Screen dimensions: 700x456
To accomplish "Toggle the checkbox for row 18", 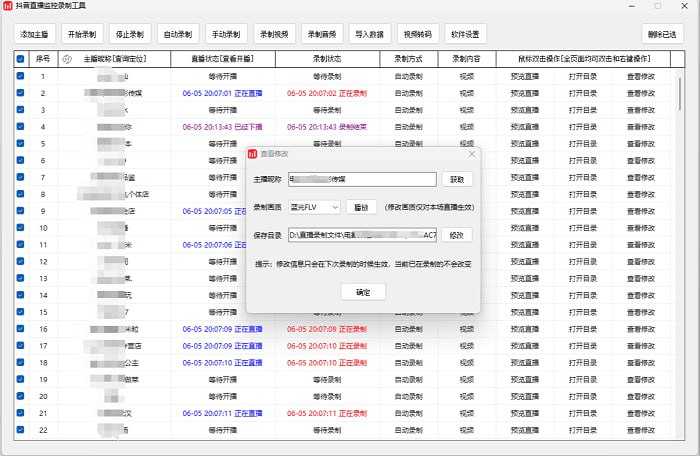I will coord(20,362).
